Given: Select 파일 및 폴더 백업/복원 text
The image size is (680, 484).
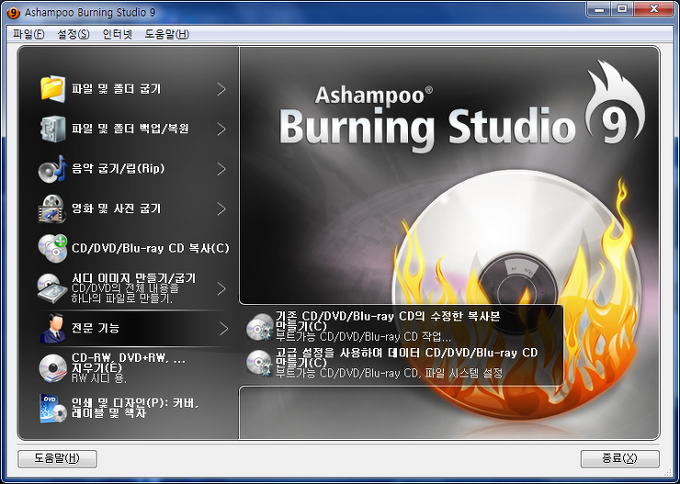Looking at the screenshot, I should pos(130,129).
